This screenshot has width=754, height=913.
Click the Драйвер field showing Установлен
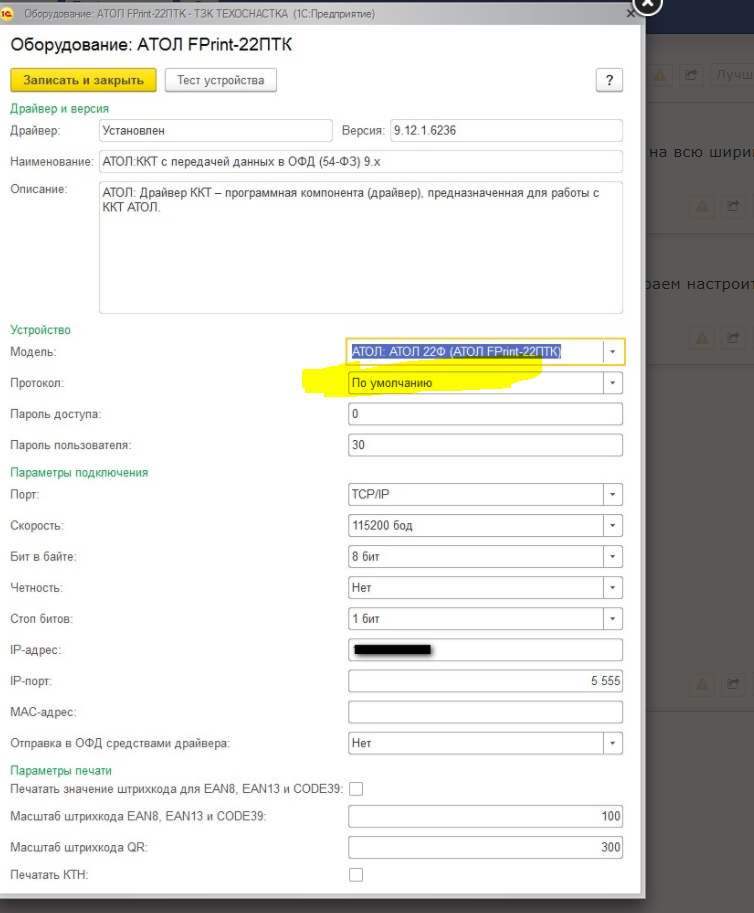point(215,130)
